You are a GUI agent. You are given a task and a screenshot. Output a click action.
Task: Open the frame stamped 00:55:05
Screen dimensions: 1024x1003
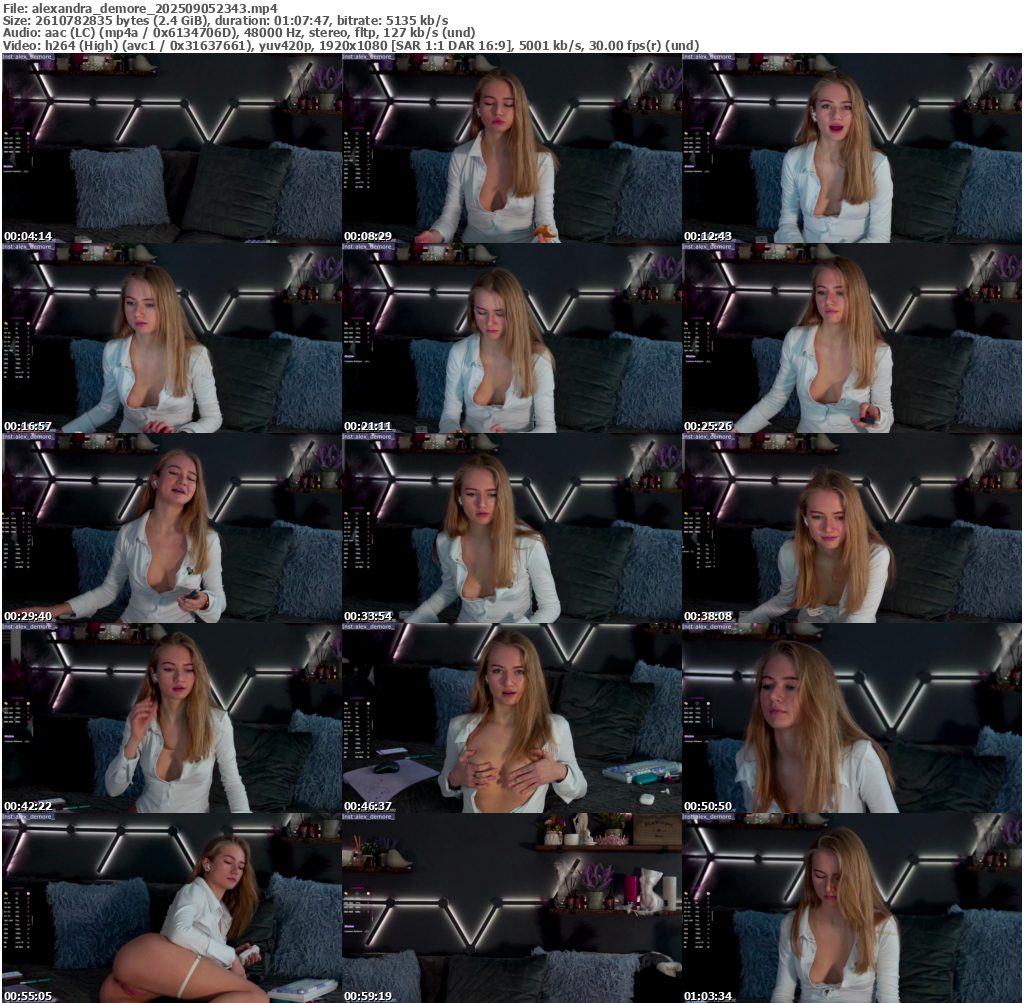tap(172, 908)
